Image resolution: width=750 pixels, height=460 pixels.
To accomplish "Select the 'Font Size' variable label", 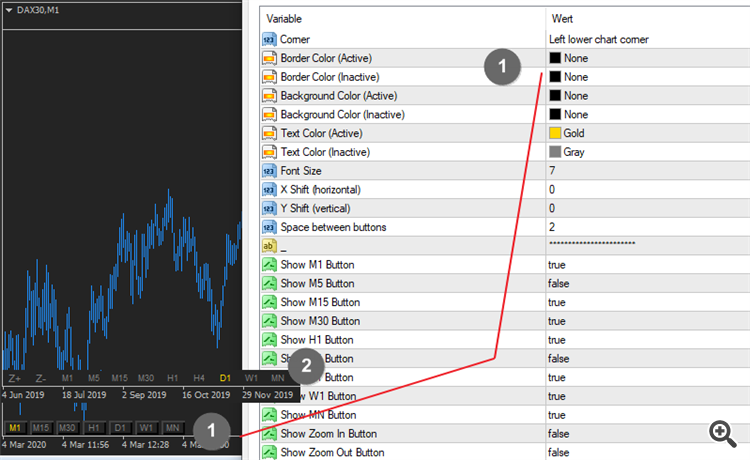I will coord(301,171).
